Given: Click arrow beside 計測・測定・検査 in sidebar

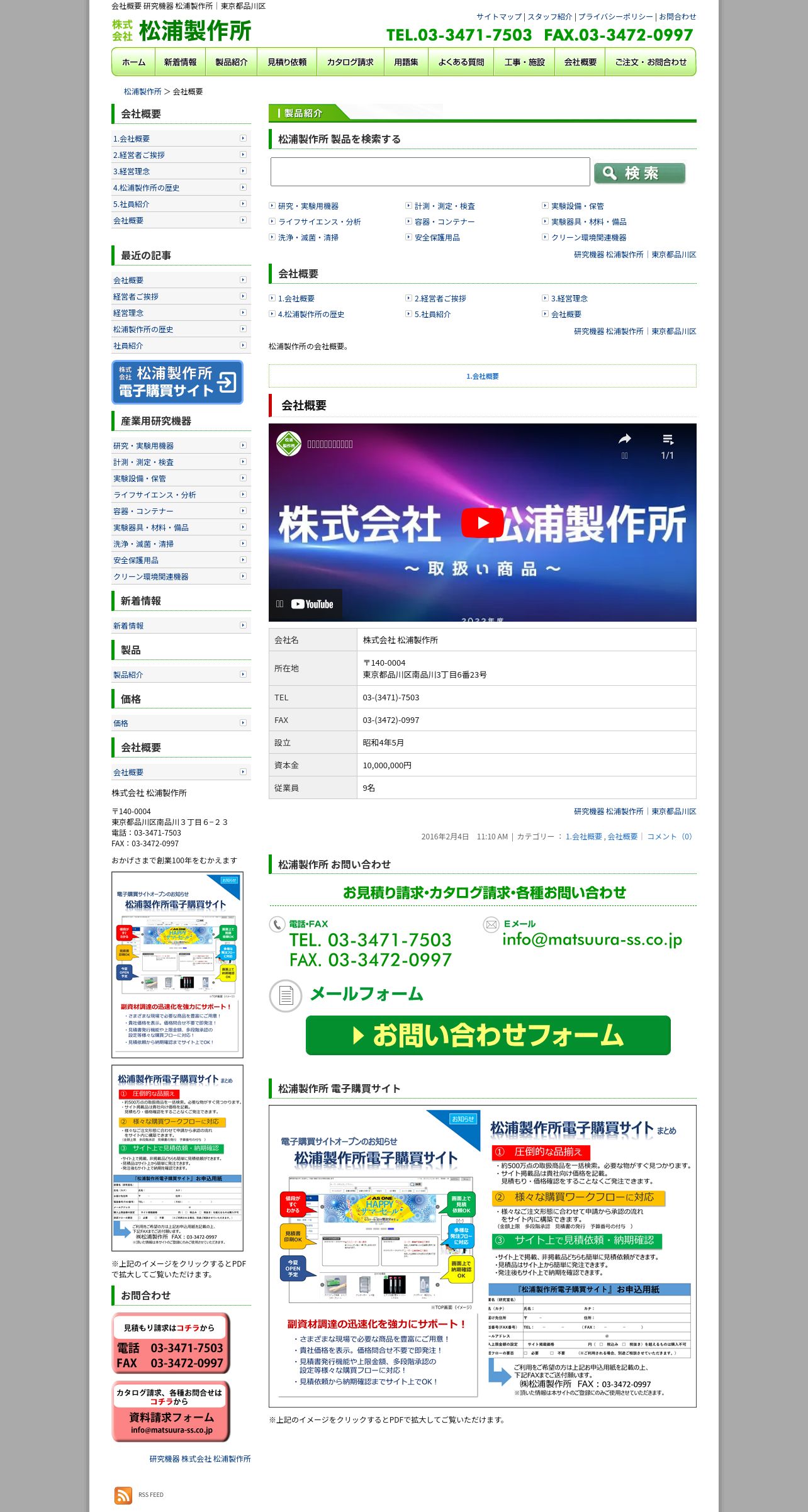Looking at the screenshot, I should (x=243, y=461).
